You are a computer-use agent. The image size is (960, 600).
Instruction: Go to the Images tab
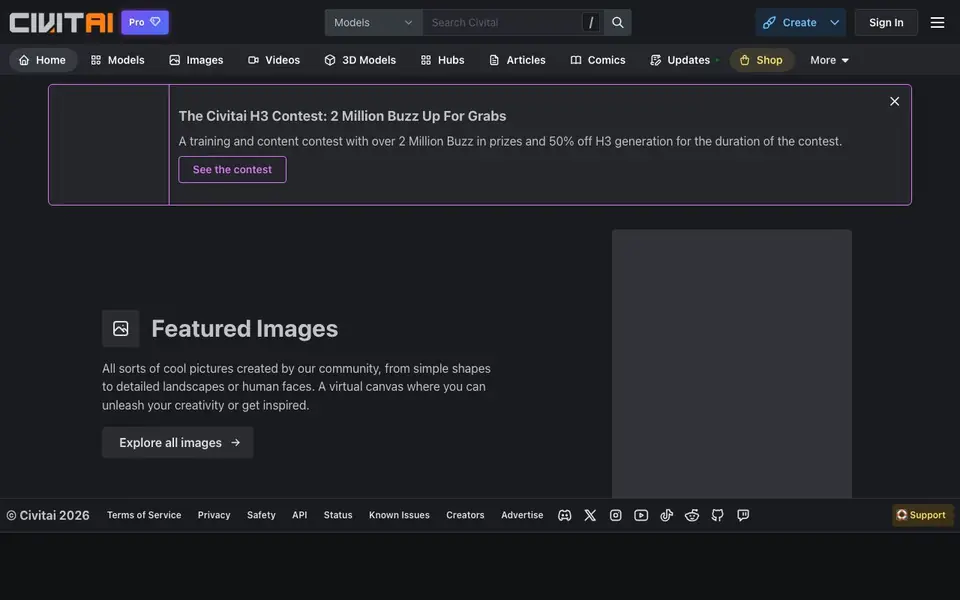click(196, 60)
